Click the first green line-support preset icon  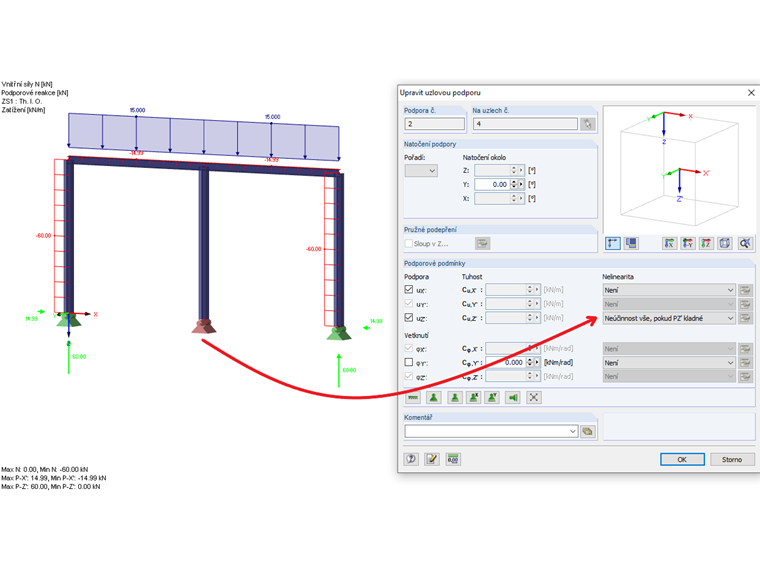click(413, 397)
